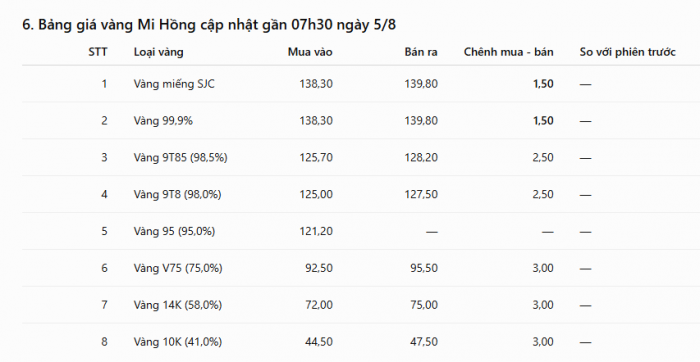Click 'Vàng 95 (95,0%)' gold type

[x=174, y=231]
